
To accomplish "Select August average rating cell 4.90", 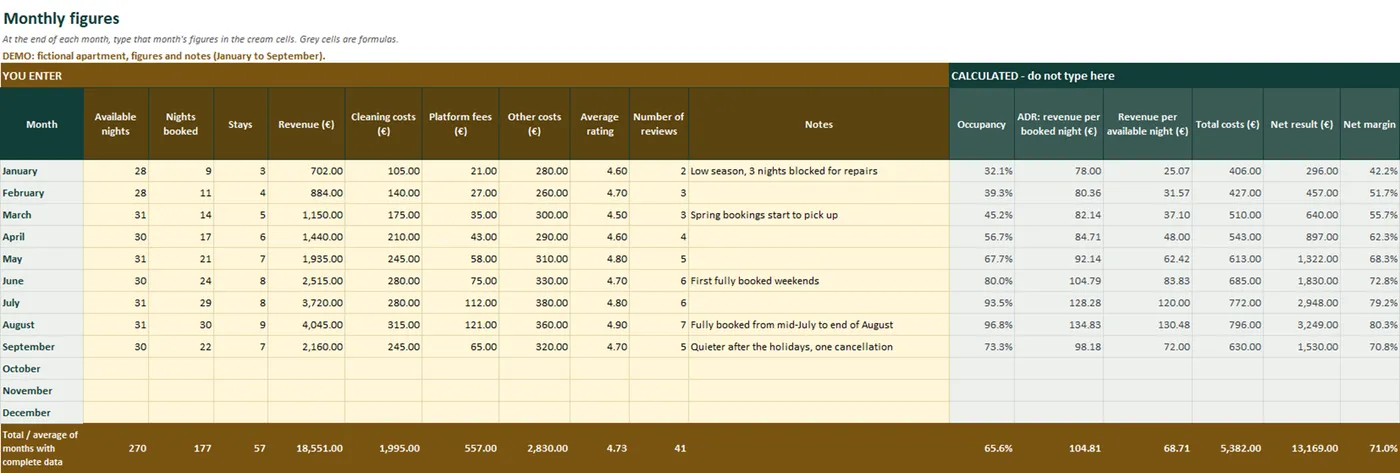I will pos(600,325).
